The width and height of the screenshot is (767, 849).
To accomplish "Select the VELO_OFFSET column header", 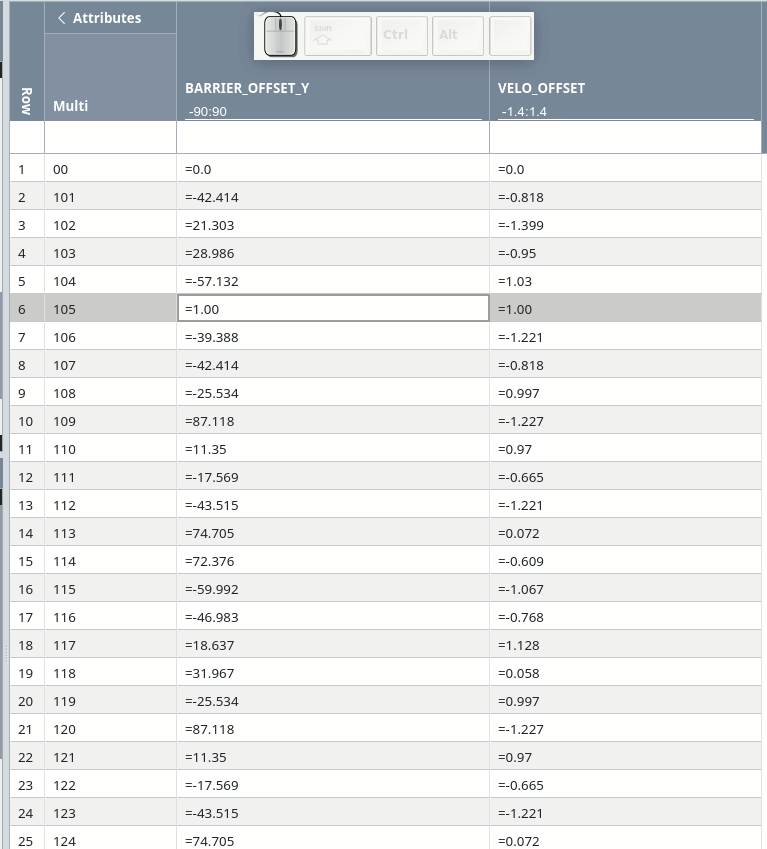I will click(x=541, y=88).
